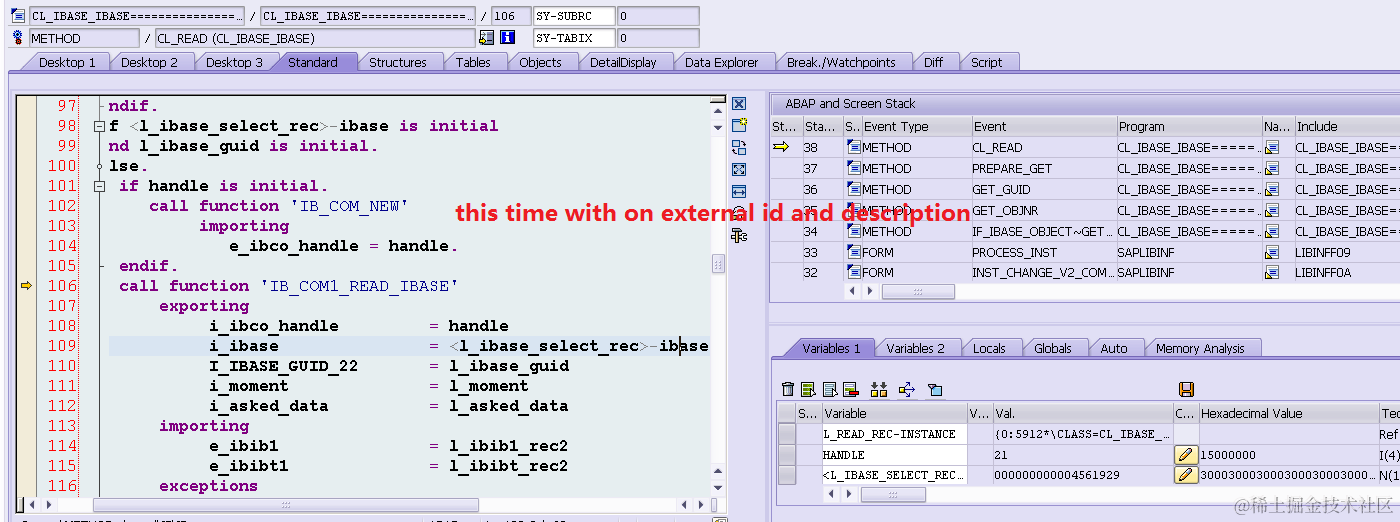Switch to the Locals tab

(x=989, y=348)
